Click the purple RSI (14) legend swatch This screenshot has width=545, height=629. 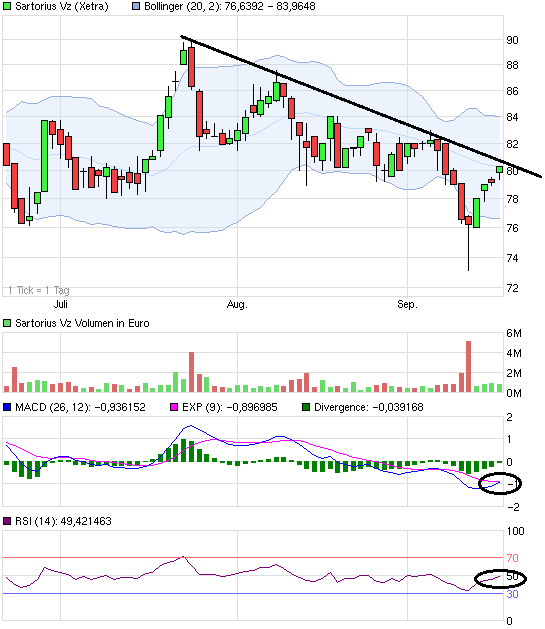(x=7, y=521)
